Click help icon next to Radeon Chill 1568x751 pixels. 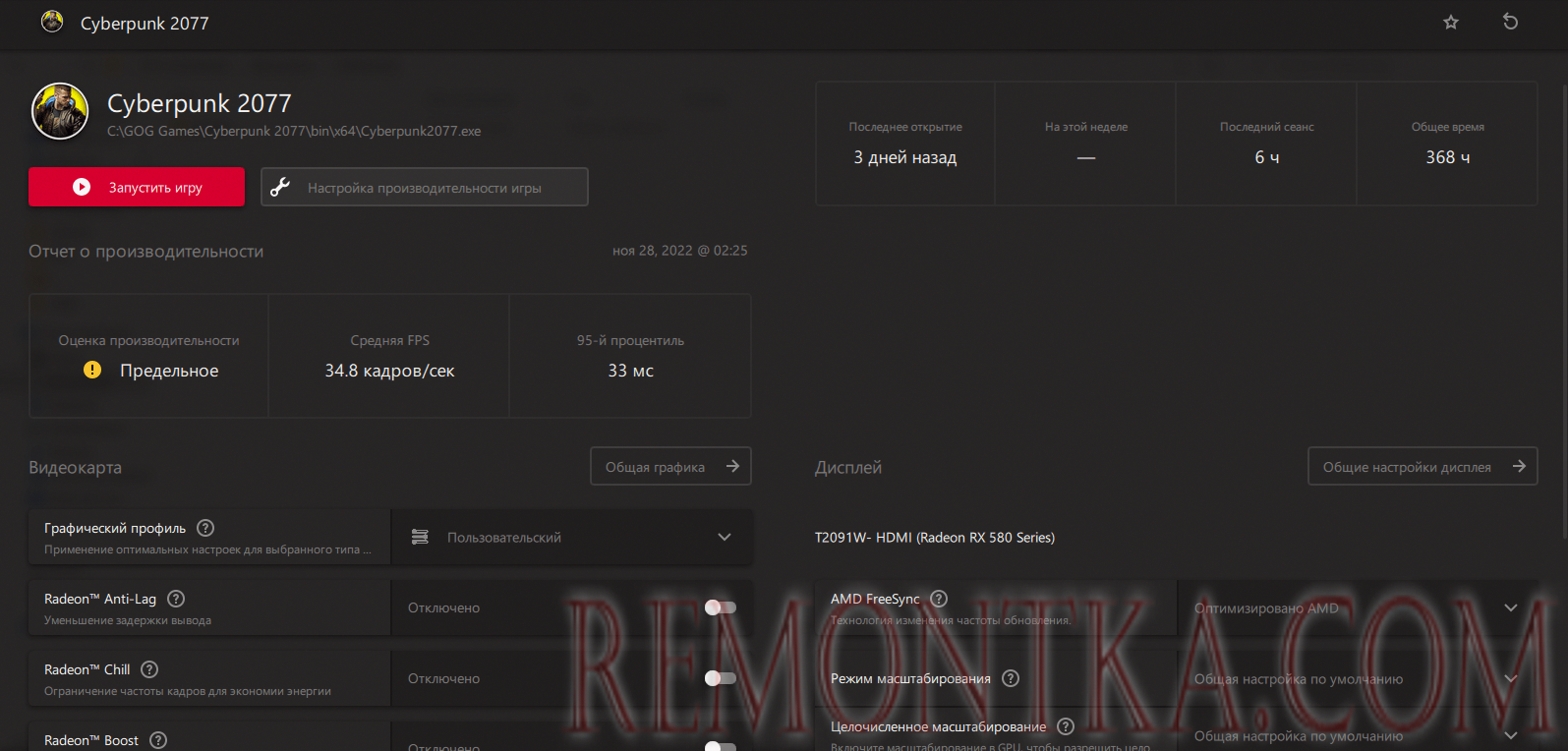[x=149, y=669]
